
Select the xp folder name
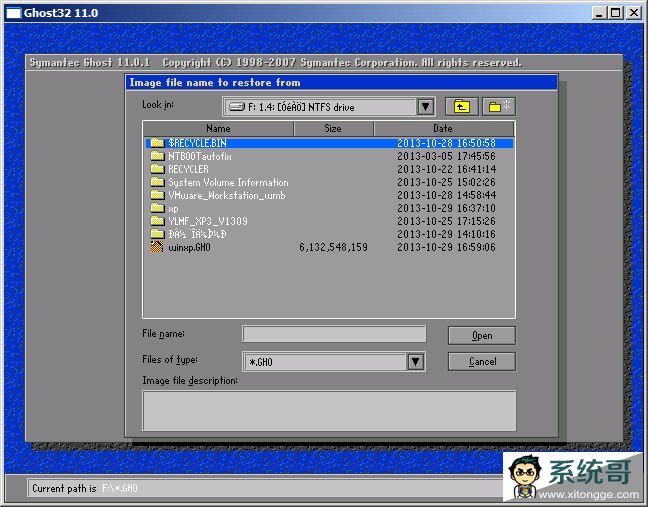tap(173, 208)
